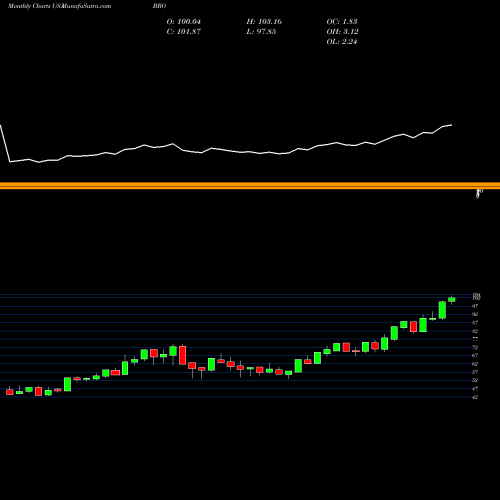
Task: Click the 77 price axis label
Action: coord(475,339)
